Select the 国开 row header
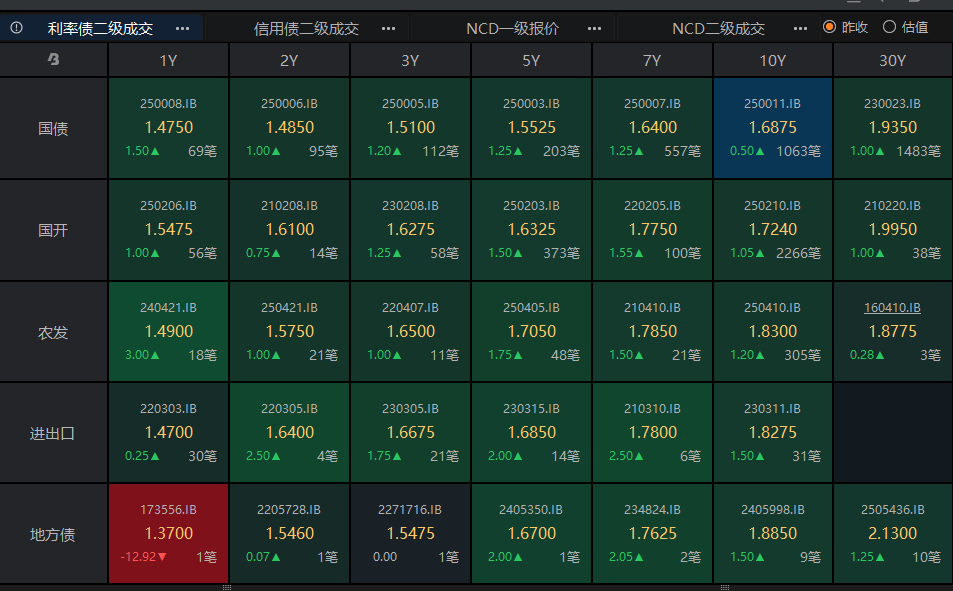953x591 pixels. [54, 230]
